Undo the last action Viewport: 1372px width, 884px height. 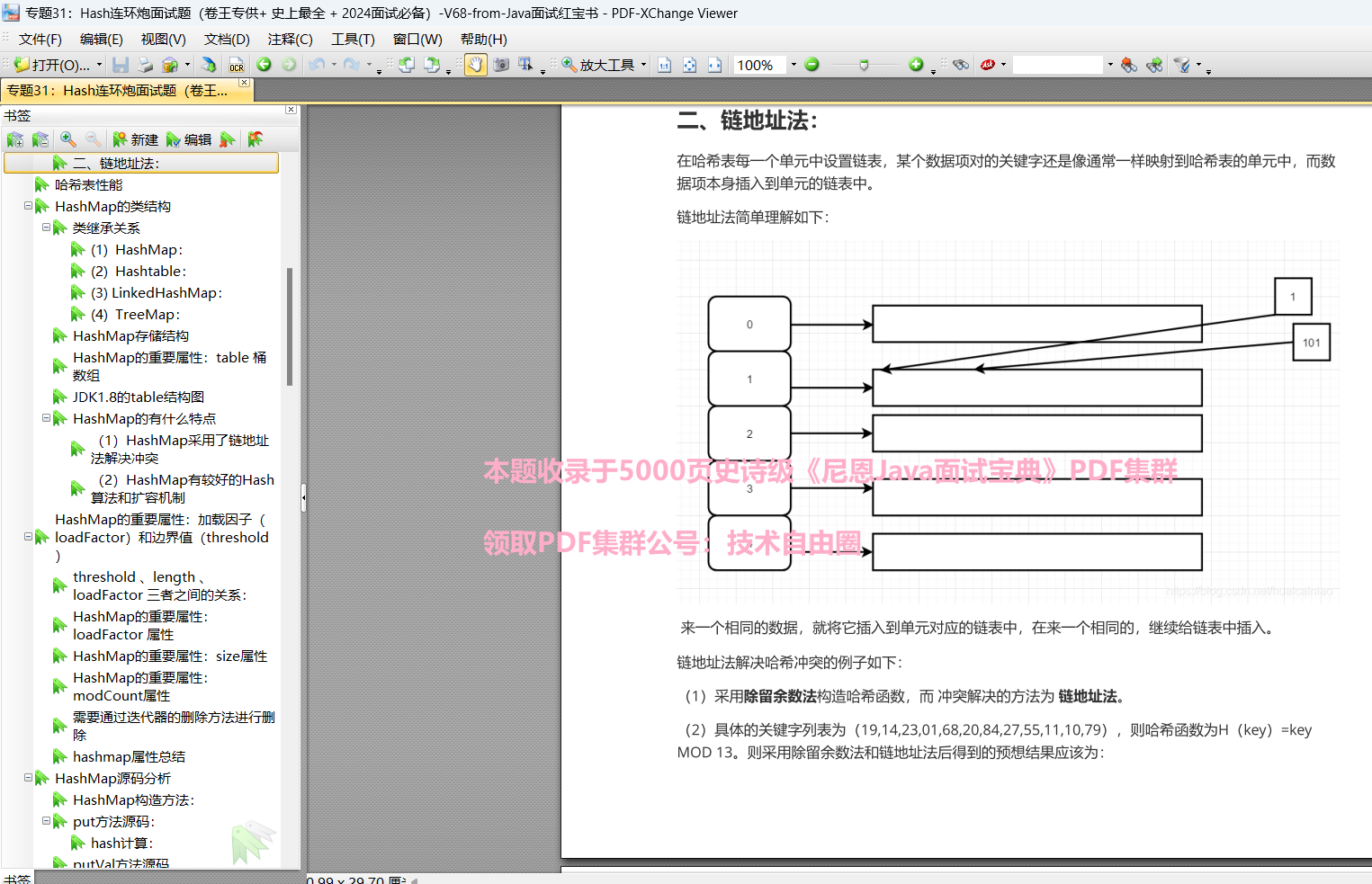click(x=316, y=65)
